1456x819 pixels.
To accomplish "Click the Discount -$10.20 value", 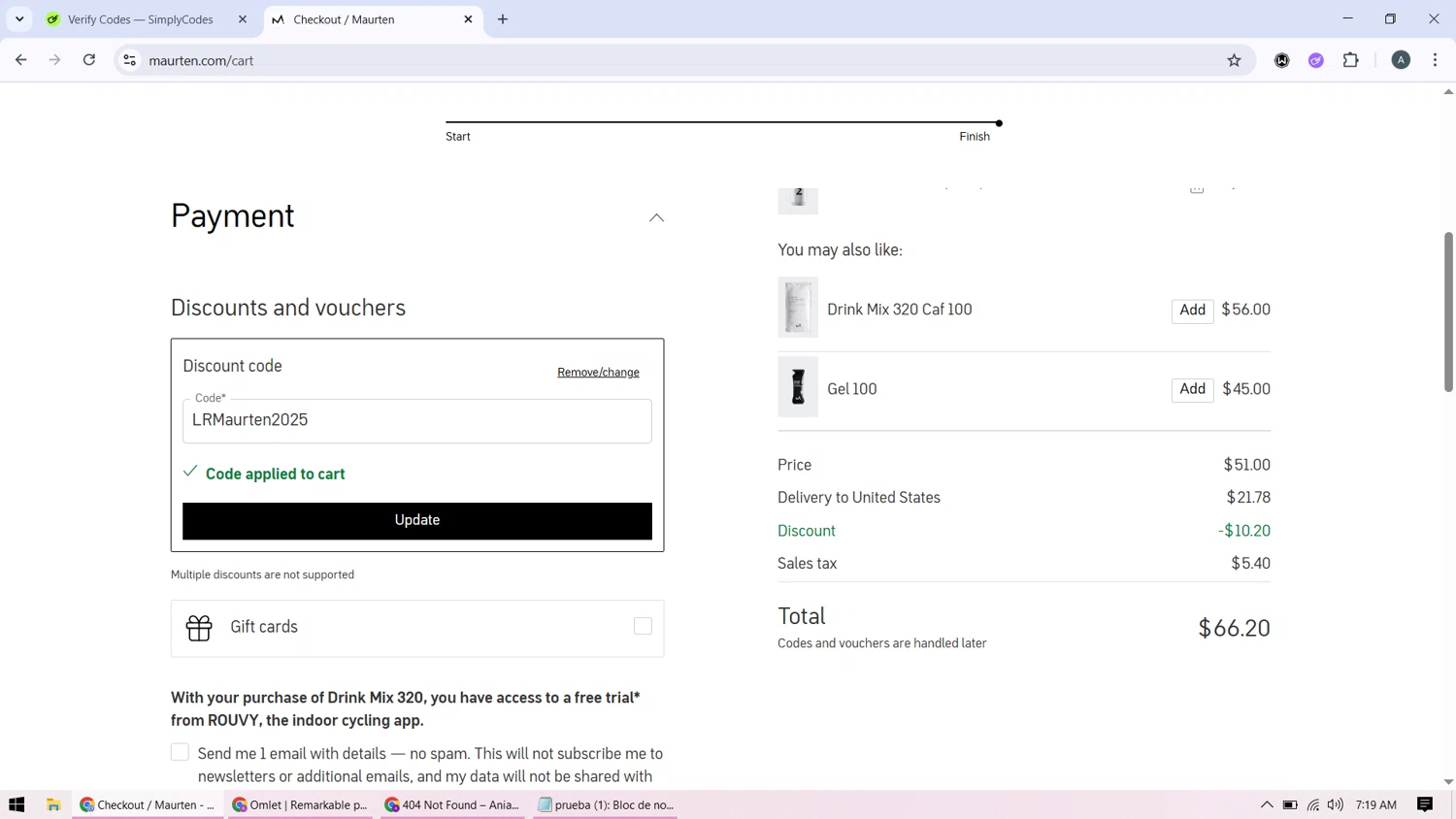I will pos(1244,531).
